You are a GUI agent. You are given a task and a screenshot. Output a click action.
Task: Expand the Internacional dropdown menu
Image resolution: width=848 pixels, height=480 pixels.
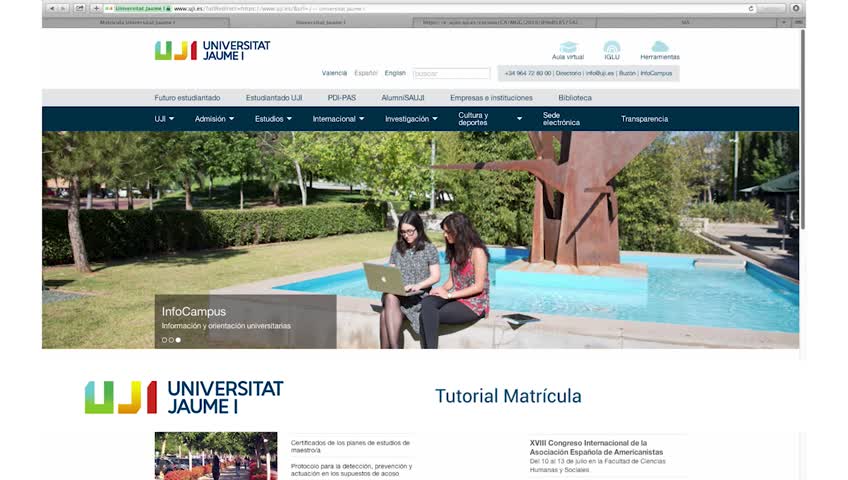338,119
